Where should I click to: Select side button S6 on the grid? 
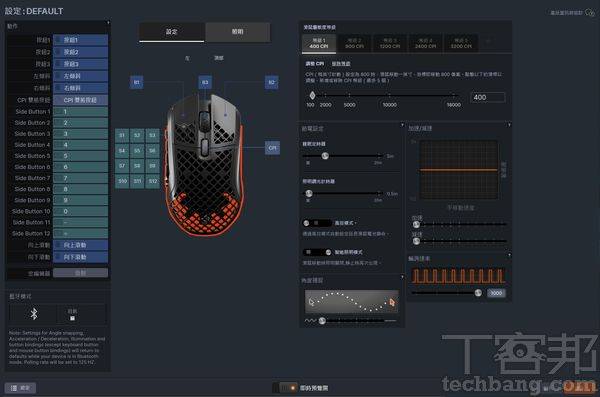(x=152, y=150)
